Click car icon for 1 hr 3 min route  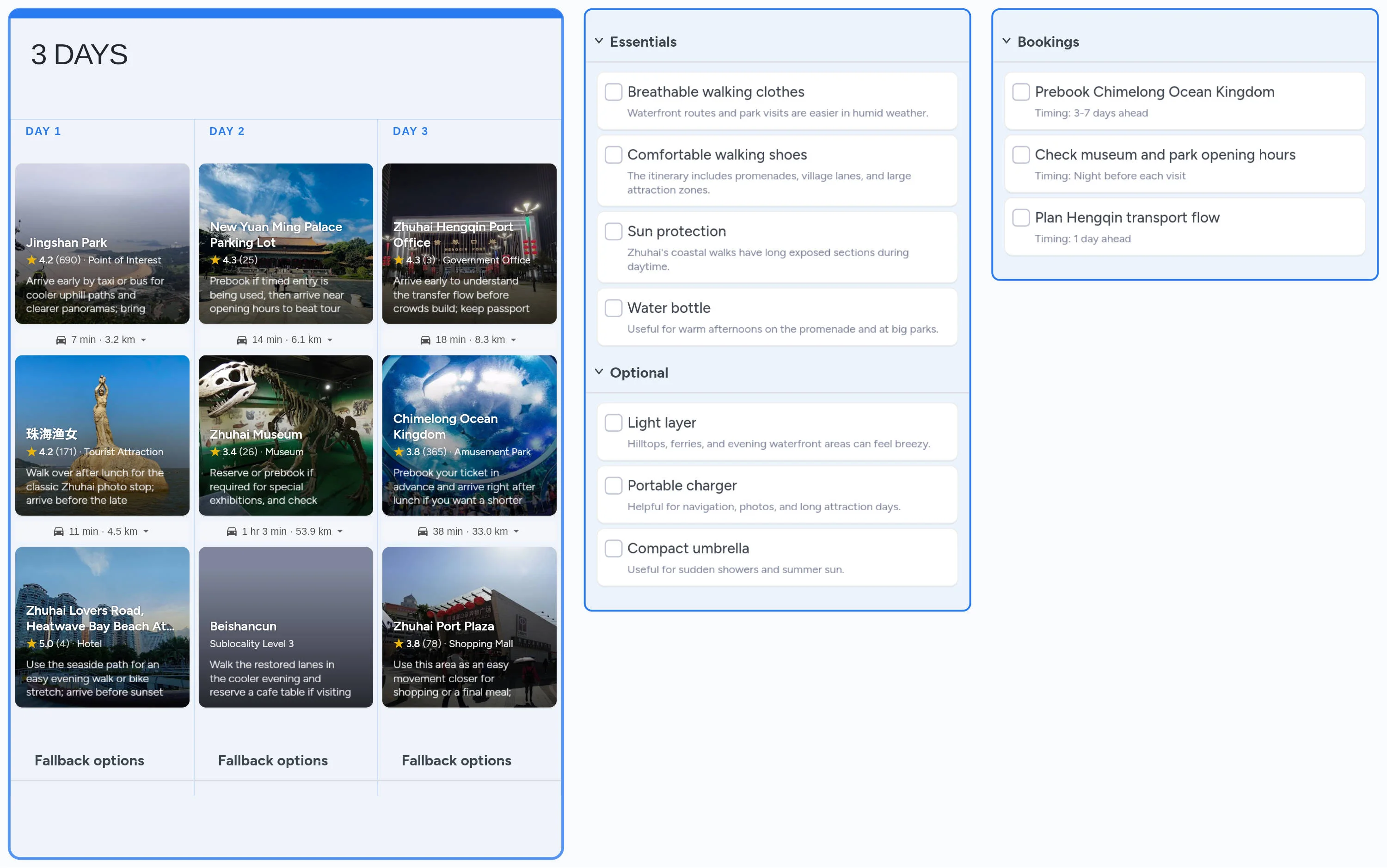(231, 532)
